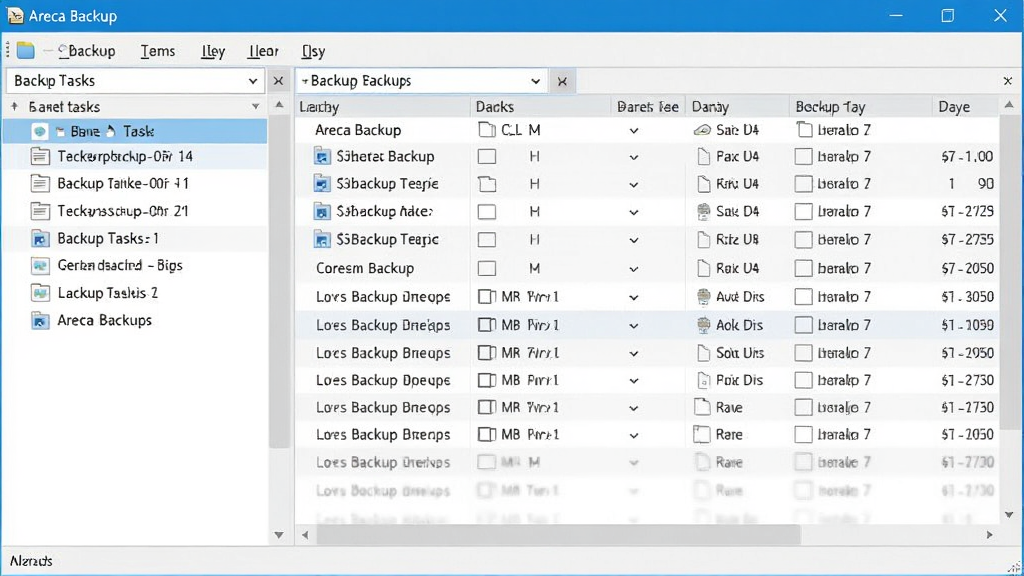Tick the MB checkbox in Loes Backup Dpeupe row
The width and height of the screenshot is (1024, 576).
pos(487,380)
